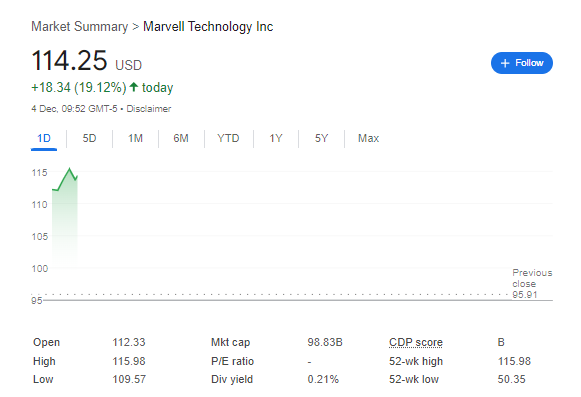Click the Marvell Technology Inc title

click(208, 27)
